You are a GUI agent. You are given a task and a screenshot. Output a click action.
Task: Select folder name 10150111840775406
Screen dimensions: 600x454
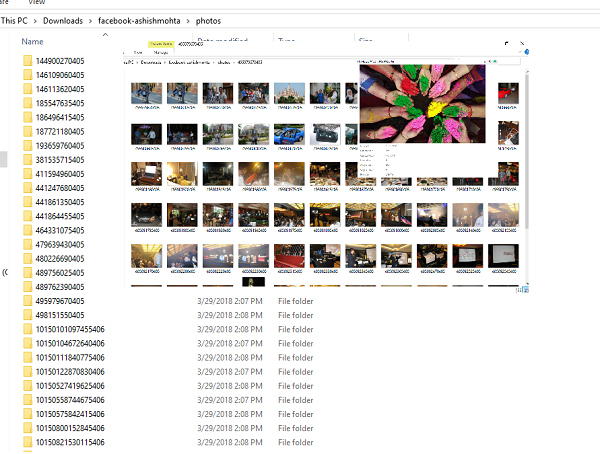70,358
